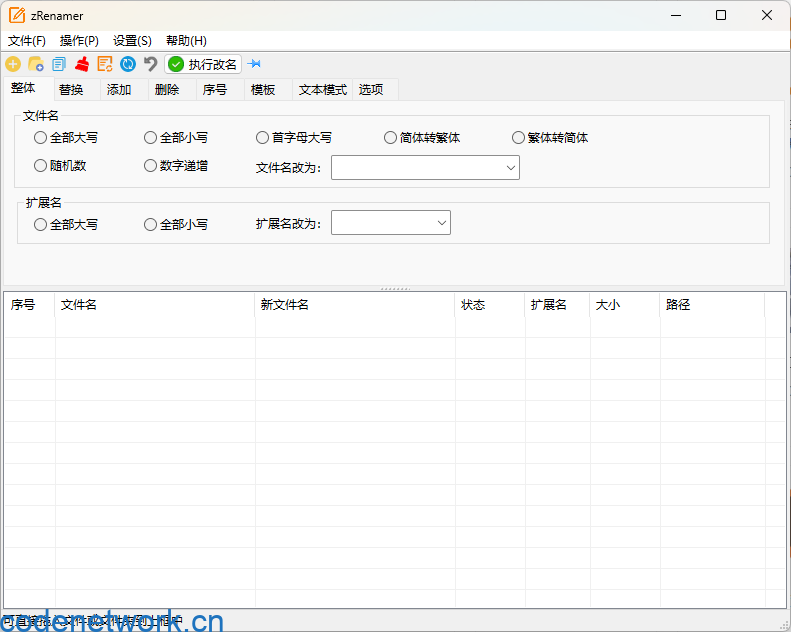Click the orange document refresh icon
The width and height of the screenshot is (791, 632).
pyautogui.click(x=105, y=64)
